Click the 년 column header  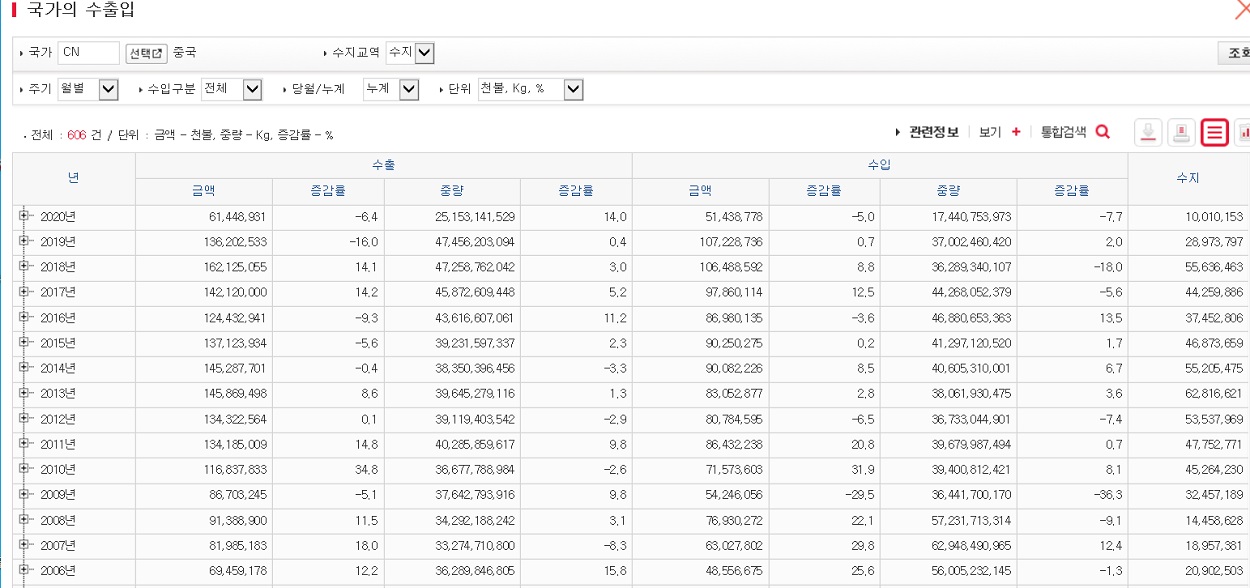[x=74, y=178]
